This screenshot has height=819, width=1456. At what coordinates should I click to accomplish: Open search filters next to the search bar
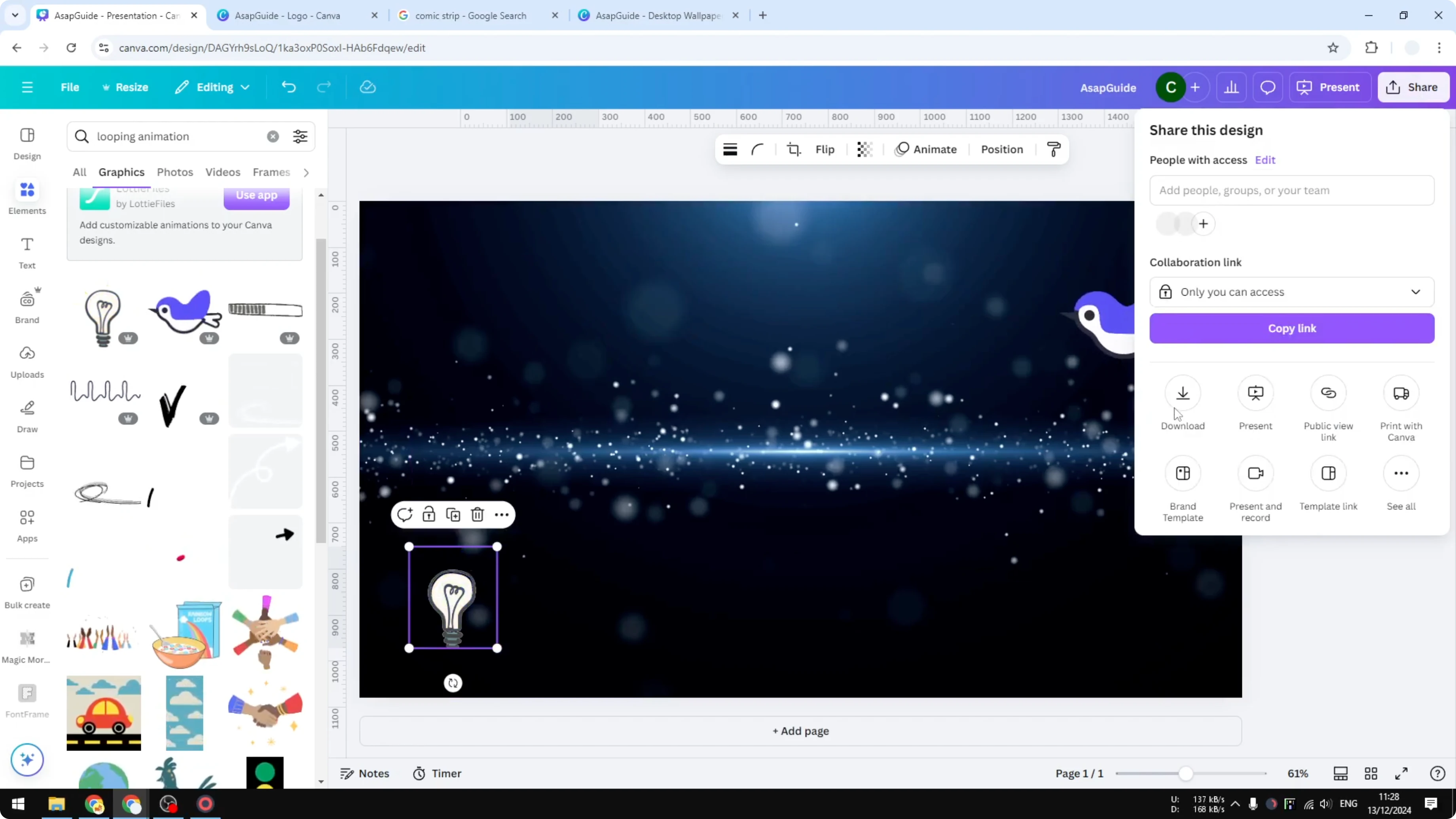[300, 136]
